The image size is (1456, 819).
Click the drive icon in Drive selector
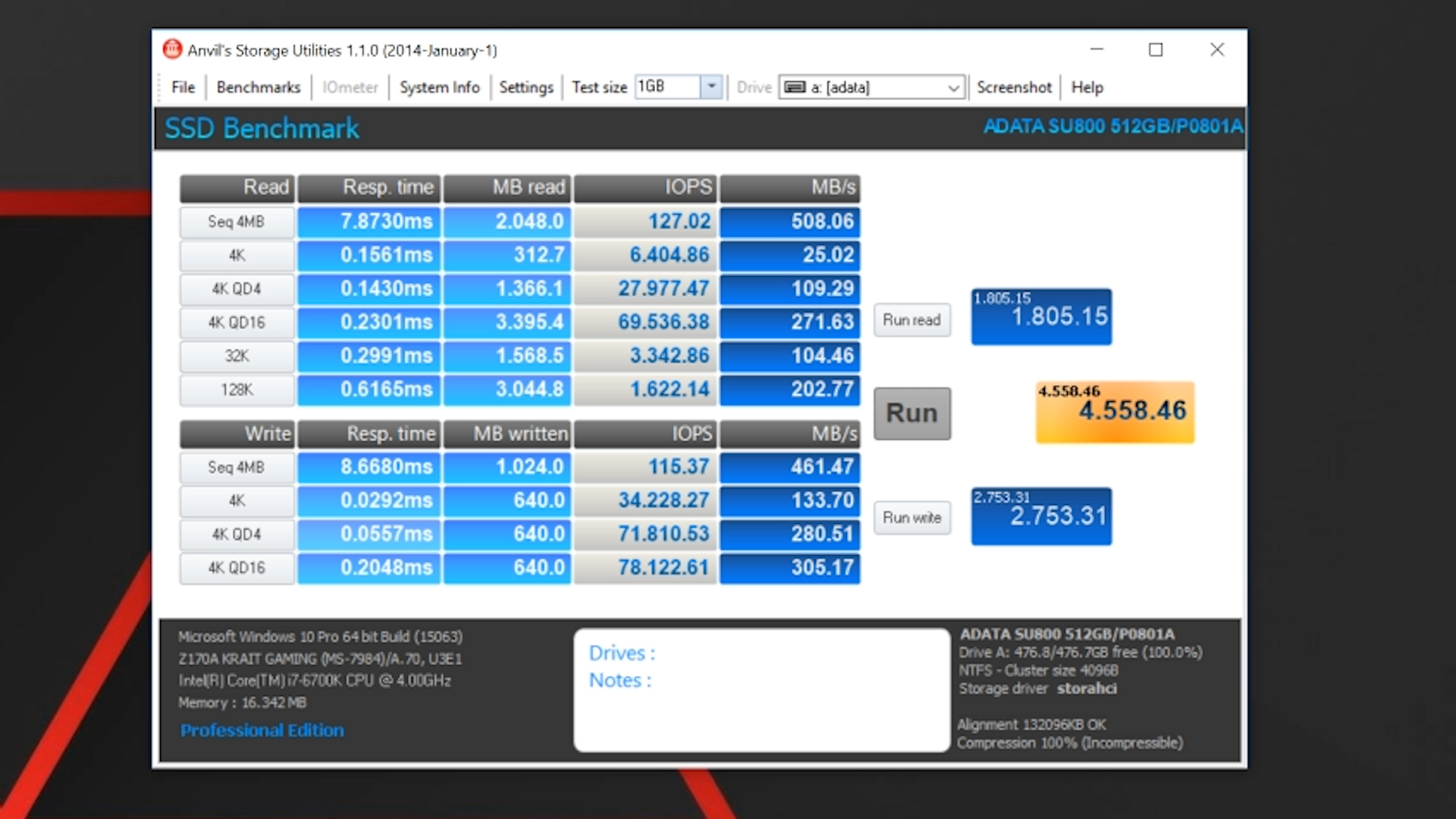coord(794,87)
